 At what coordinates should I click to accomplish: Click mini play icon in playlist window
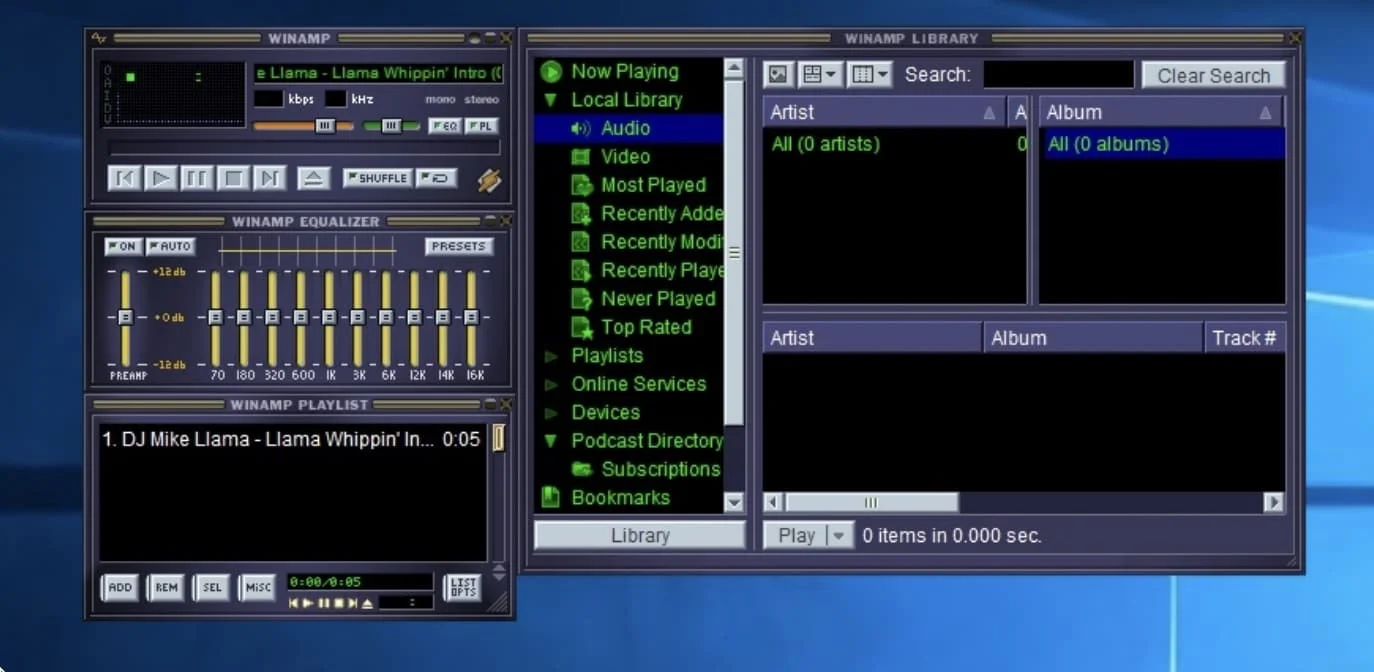coord(309,603)
